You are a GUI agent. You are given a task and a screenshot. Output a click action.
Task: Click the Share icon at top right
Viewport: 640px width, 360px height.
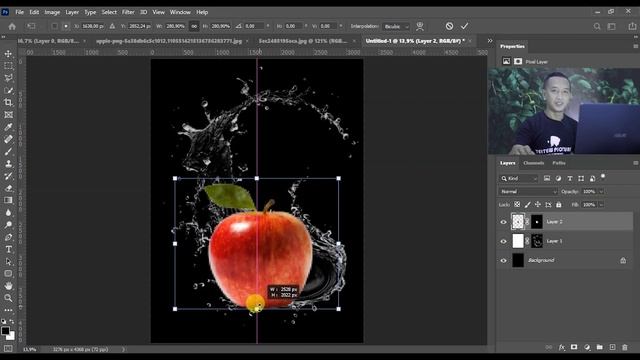pyautogui.click(x=632, y=26)
